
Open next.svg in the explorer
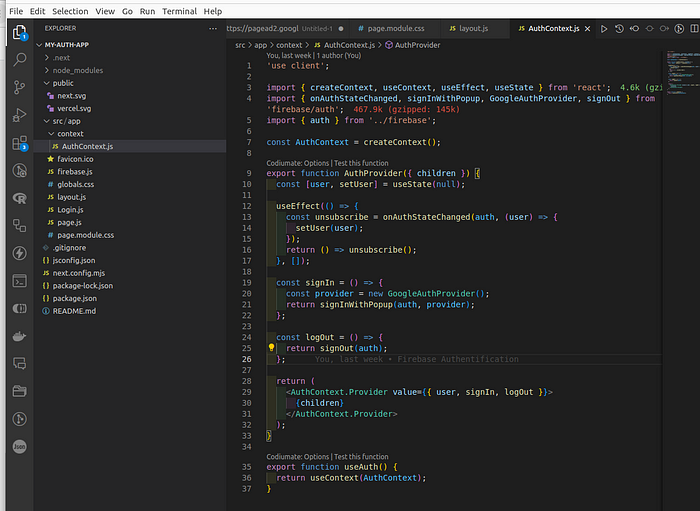[x=130, y=96]
